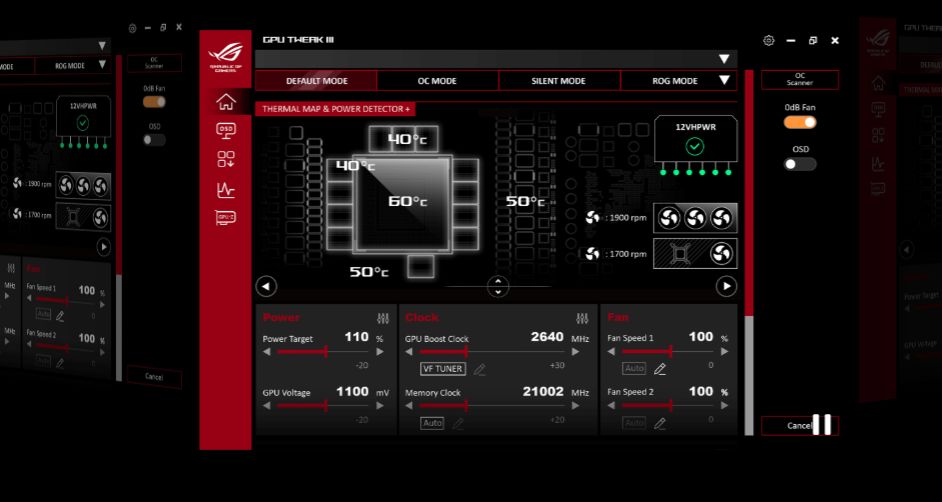Click play arrow in left background window
The width and height of the screenshot is (942, 502).
coord(103,247)
